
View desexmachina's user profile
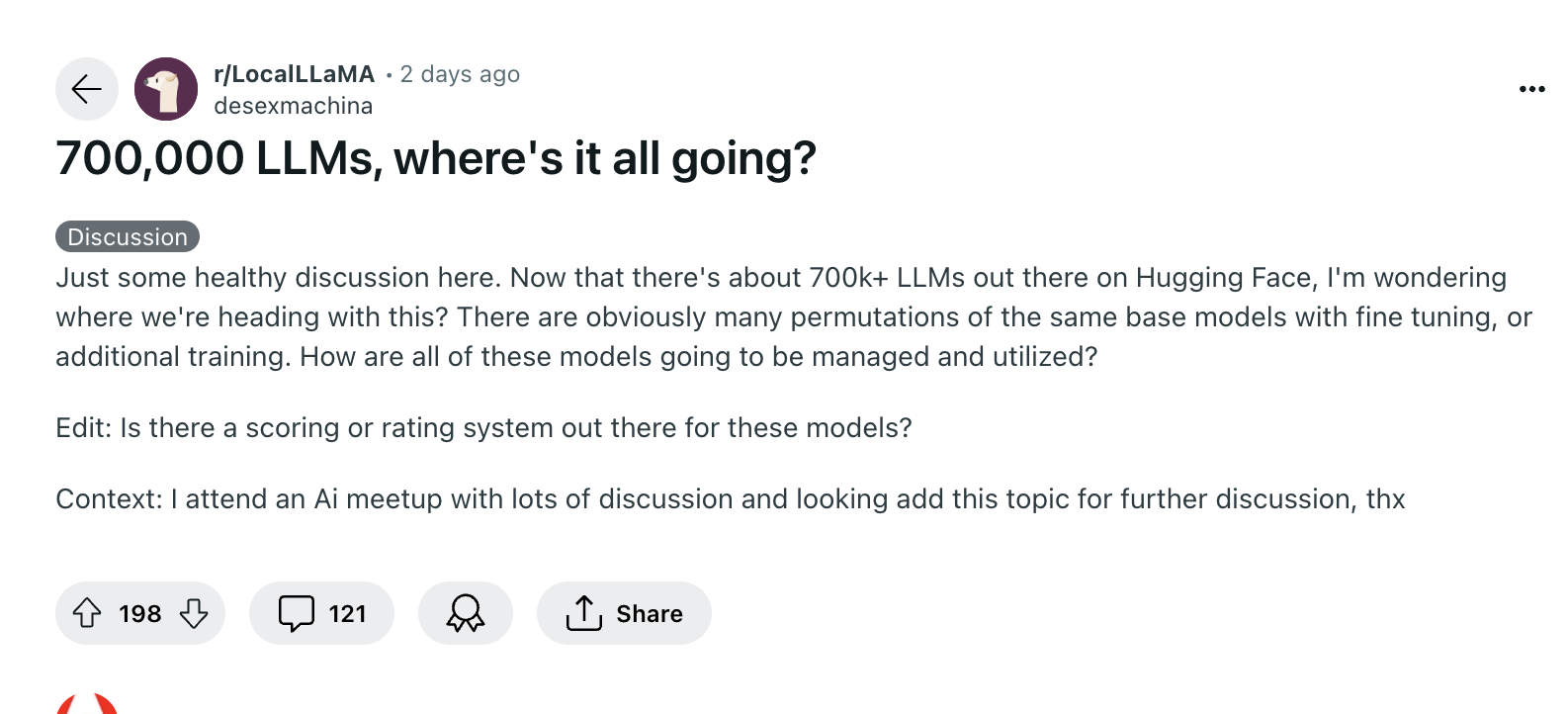[x=294, y=105]
